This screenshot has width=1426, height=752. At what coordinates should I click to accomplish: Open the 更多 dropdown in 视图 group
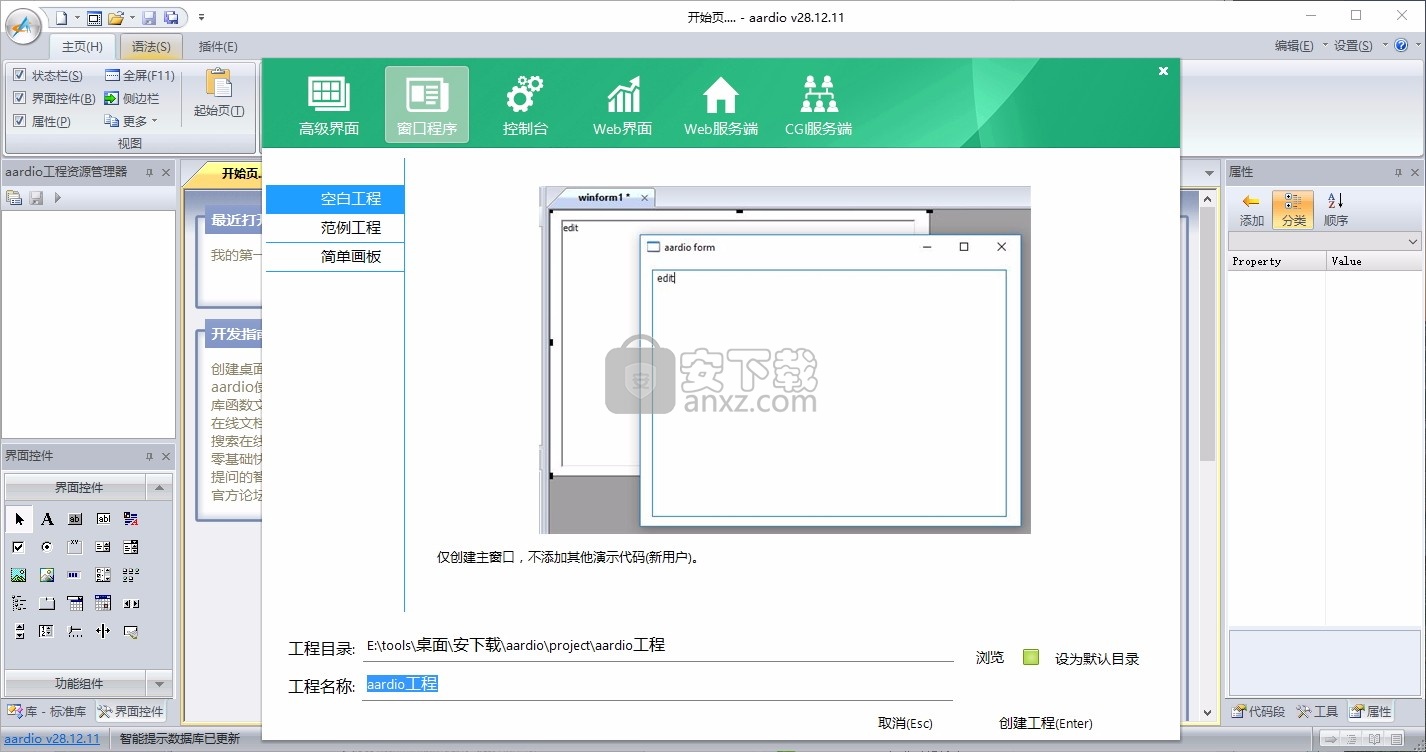[x=131, y=121]
